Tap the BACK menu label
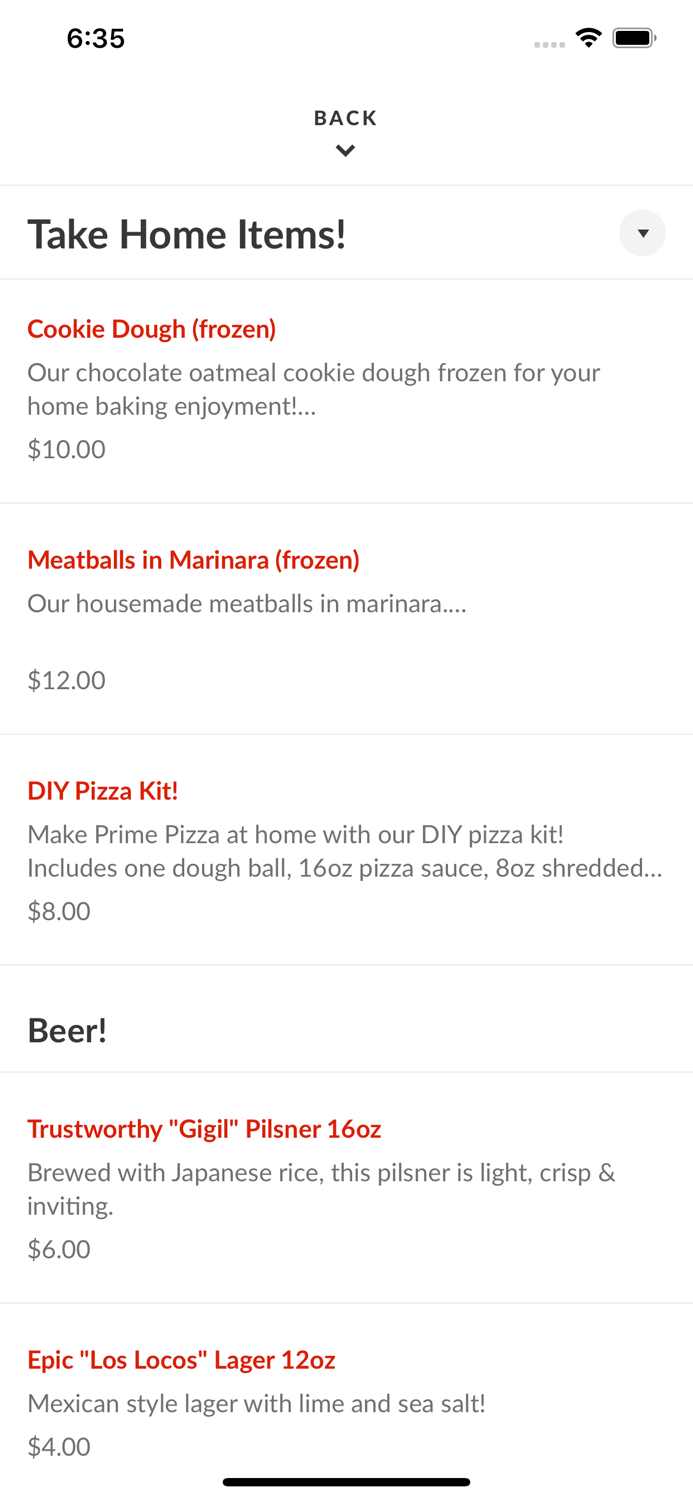Screen dimensions: 693x1500 point(345,117)
